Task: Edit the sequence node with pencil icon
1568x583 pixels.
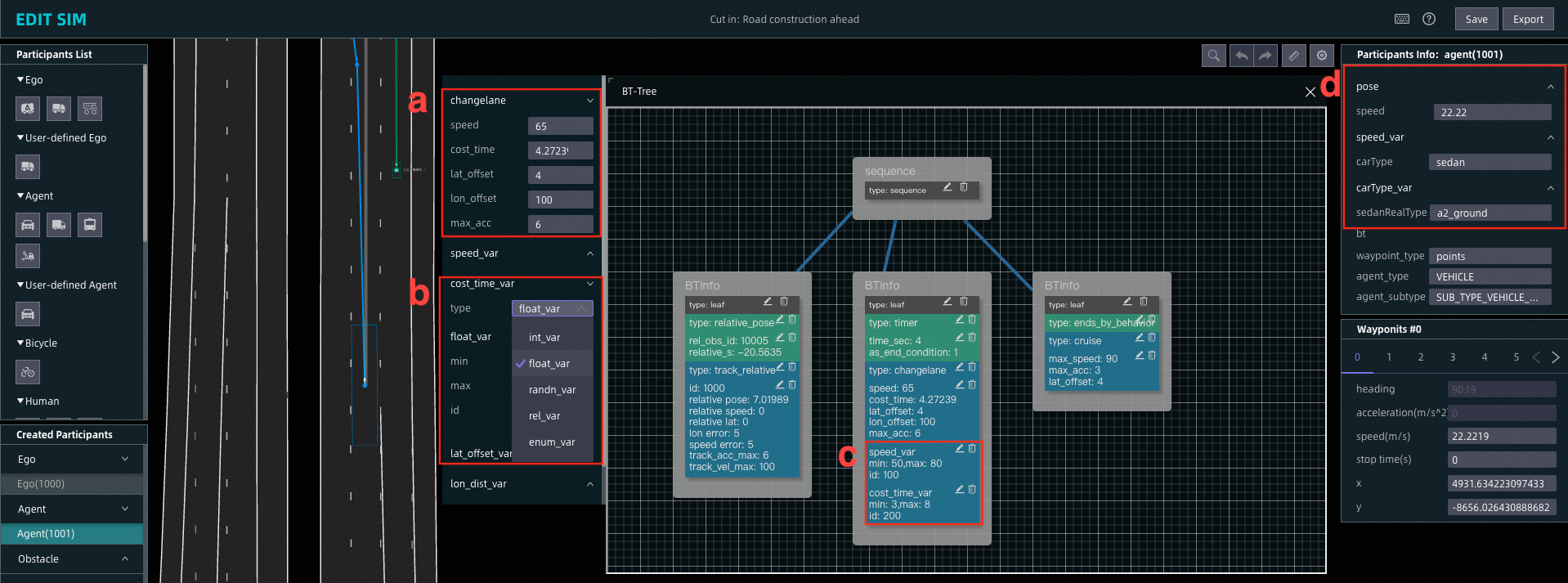Action: (948, 187)
